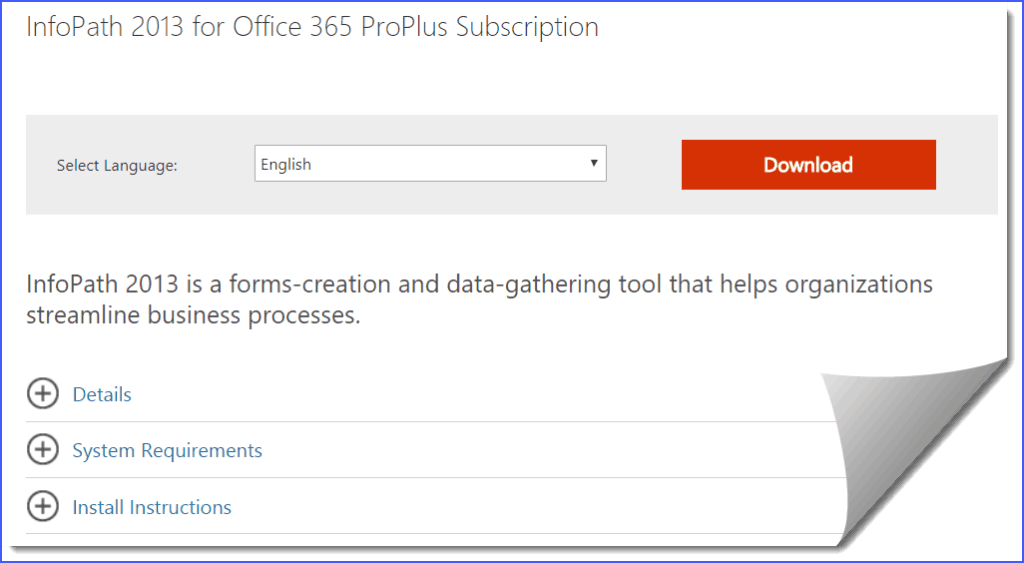This screenshot has width=1024, height=563.
Task: Expand Details using its plus icon
Action: [42, 394]
